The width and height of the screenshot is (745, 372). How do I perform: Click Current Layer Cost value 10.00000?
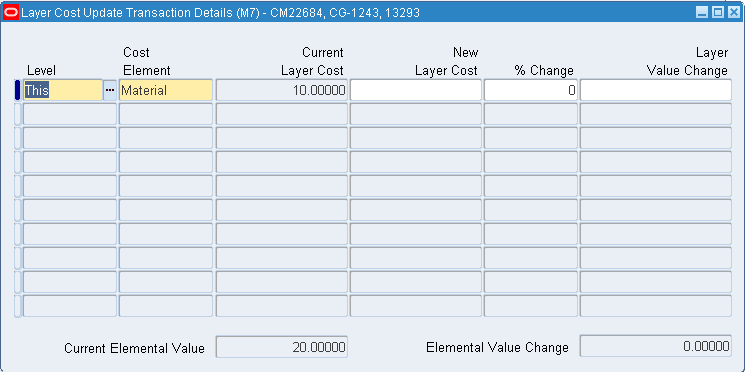click(282, 90)
